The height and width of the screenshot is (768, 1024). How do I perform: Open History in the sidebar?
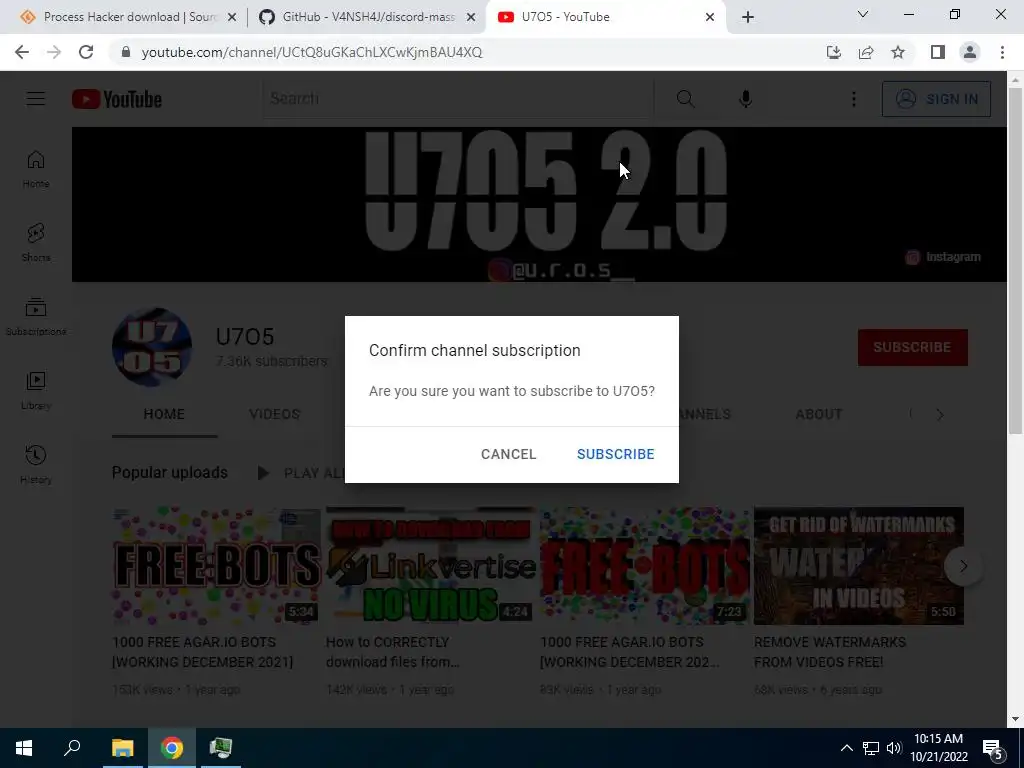pyautogui.click(x=36, y=465)
